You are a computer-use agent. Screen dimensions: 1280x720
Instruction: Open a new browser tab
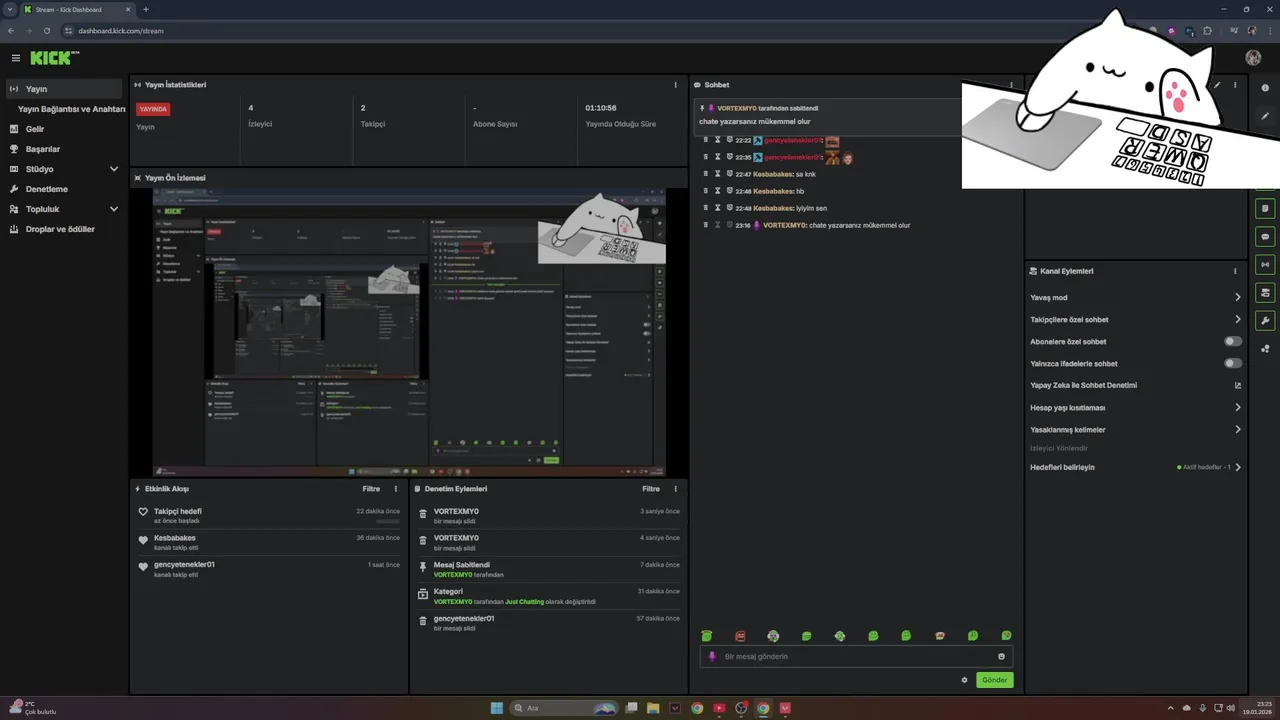[x=146, y=9]
